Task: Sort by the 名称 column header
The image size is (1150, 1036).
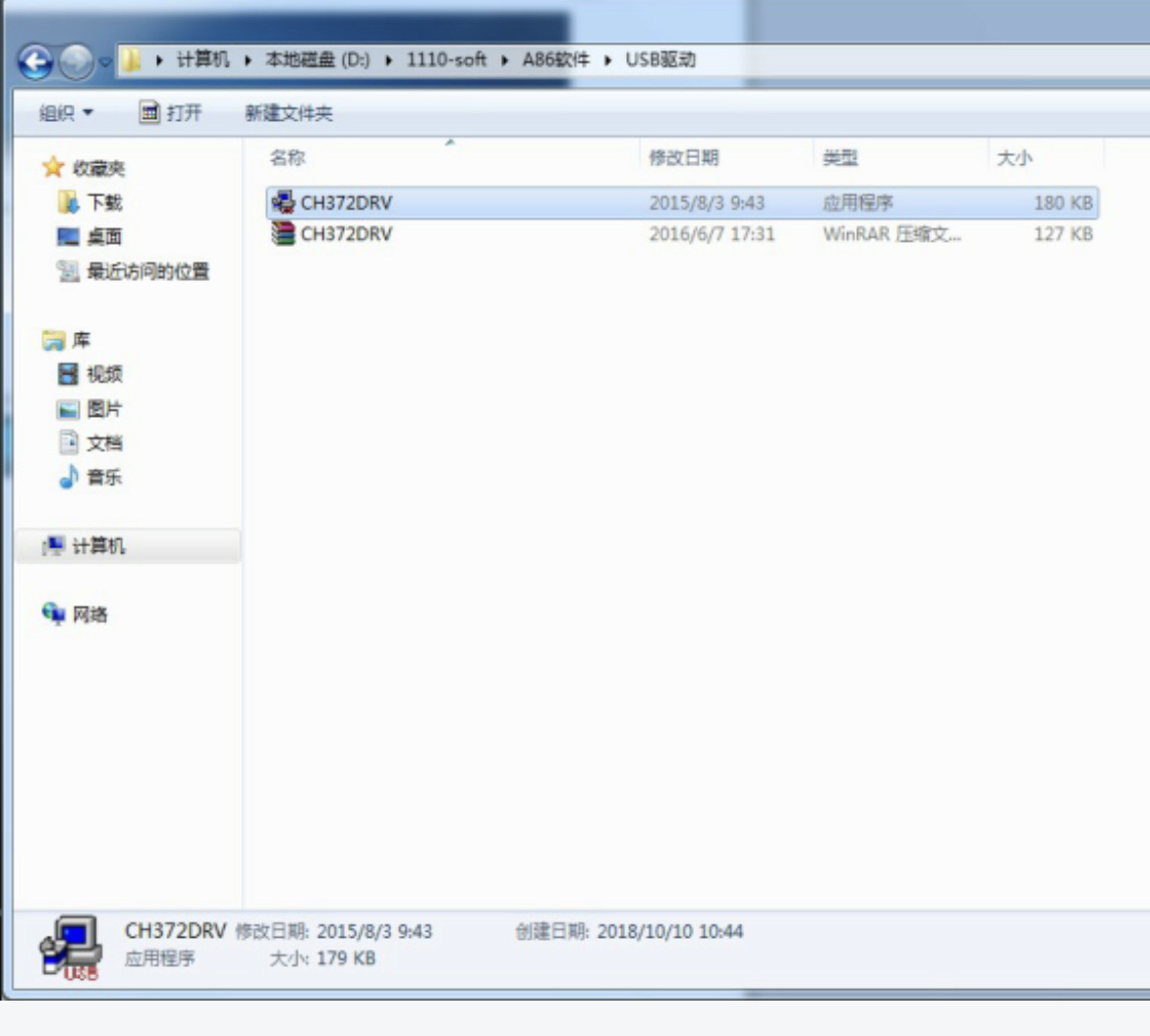Action: [287, 157]
